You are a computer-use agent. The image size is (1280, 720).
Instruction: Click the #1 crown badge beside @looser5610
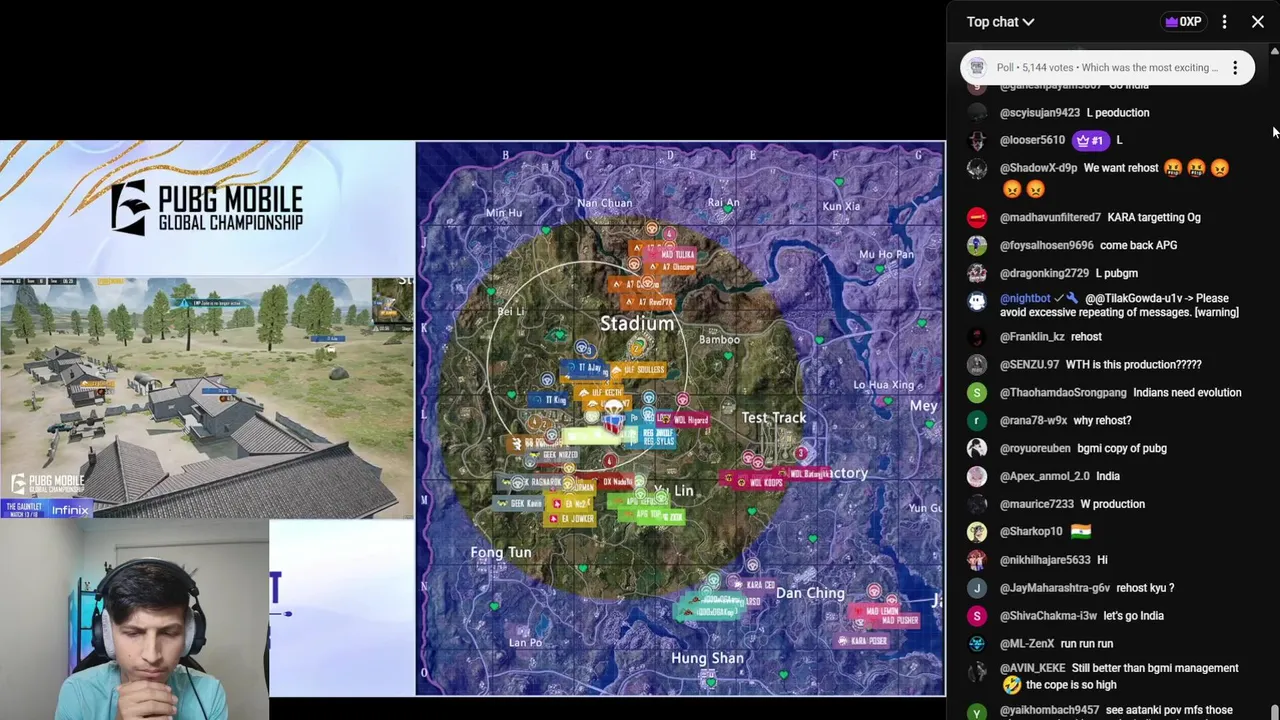[x=1091, y=141]
